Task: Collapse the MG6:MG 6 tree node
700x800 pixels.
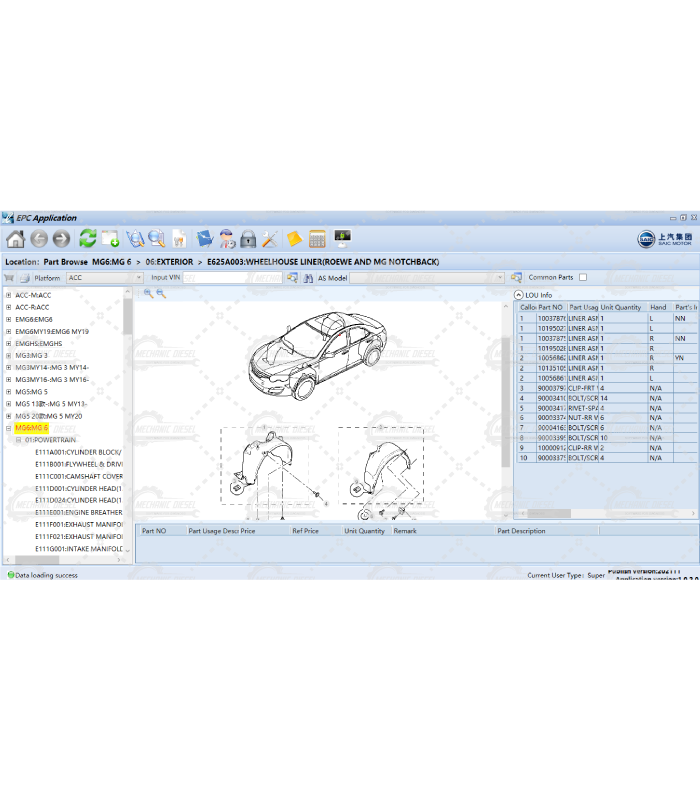Action: click(8, 428)
